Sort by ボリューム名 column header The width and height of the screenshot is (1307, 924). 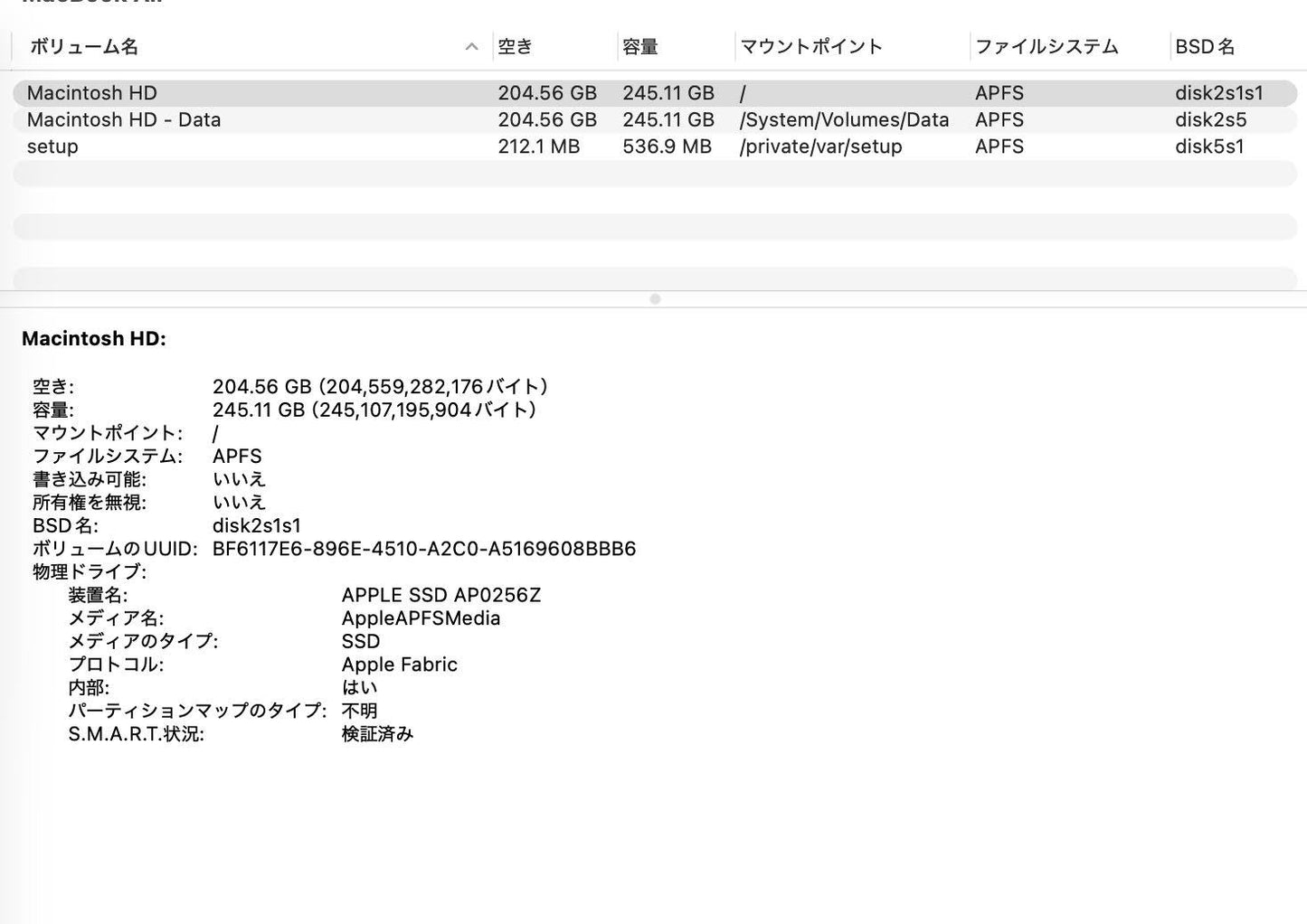(83, 47)
